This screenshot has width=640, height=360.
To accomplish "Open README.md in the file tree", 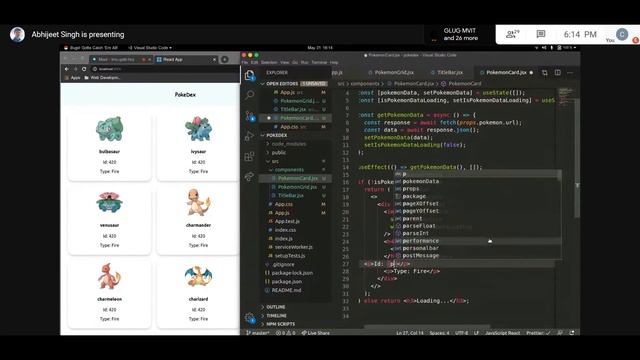I will pos(286,290).
